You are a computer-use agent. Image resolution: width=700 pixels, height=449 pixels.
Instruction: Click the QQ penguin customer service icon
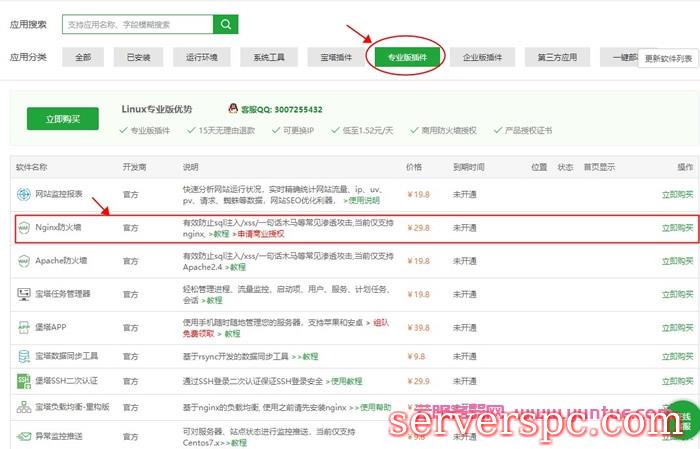tap(232, 108)
